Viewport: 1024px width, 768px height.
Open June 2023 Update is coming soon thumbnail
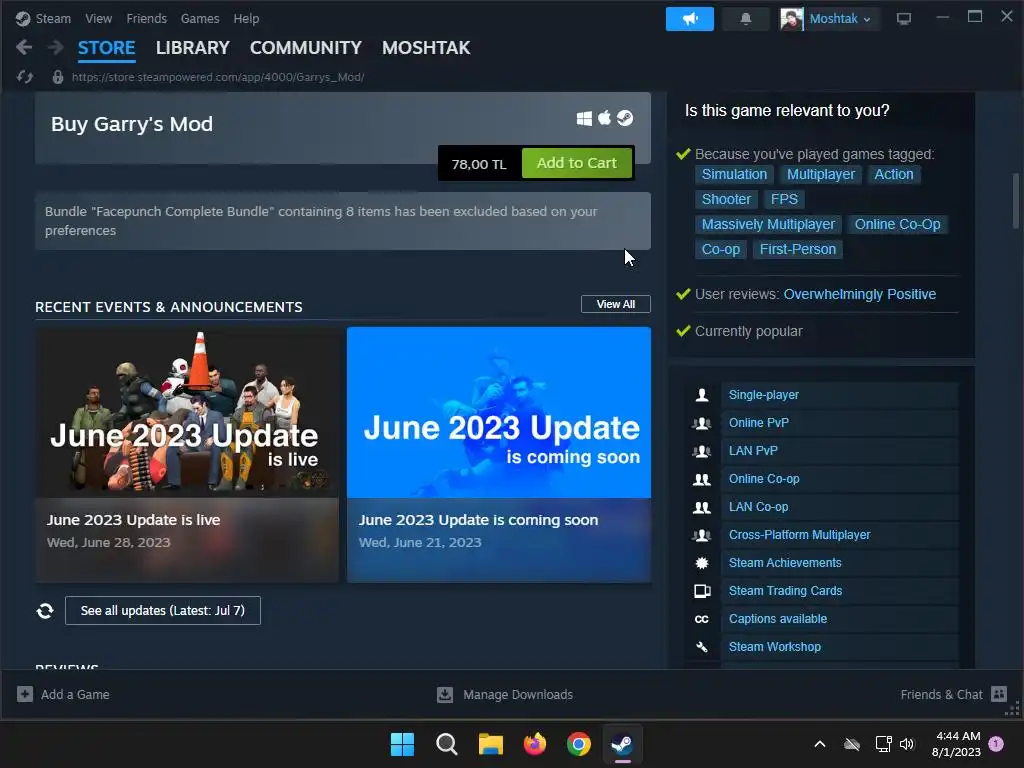pos(499,413)
